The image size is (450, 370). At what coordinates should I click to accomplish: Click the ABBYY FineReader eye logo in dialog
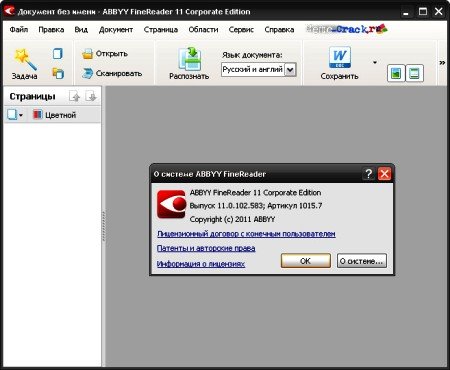pos(171,204)
